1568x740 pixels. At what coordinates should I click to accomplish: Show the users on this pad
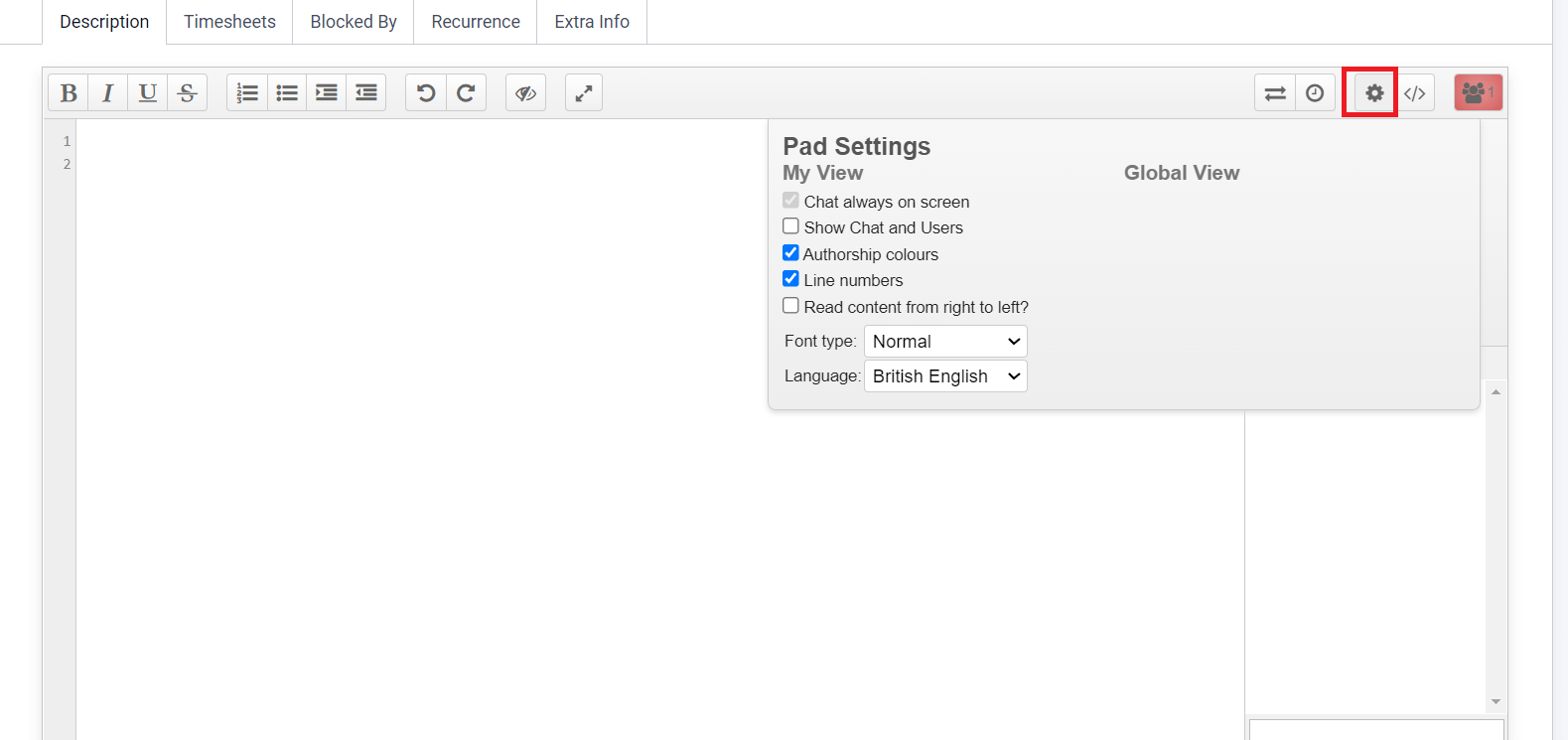pos(1479,92)
